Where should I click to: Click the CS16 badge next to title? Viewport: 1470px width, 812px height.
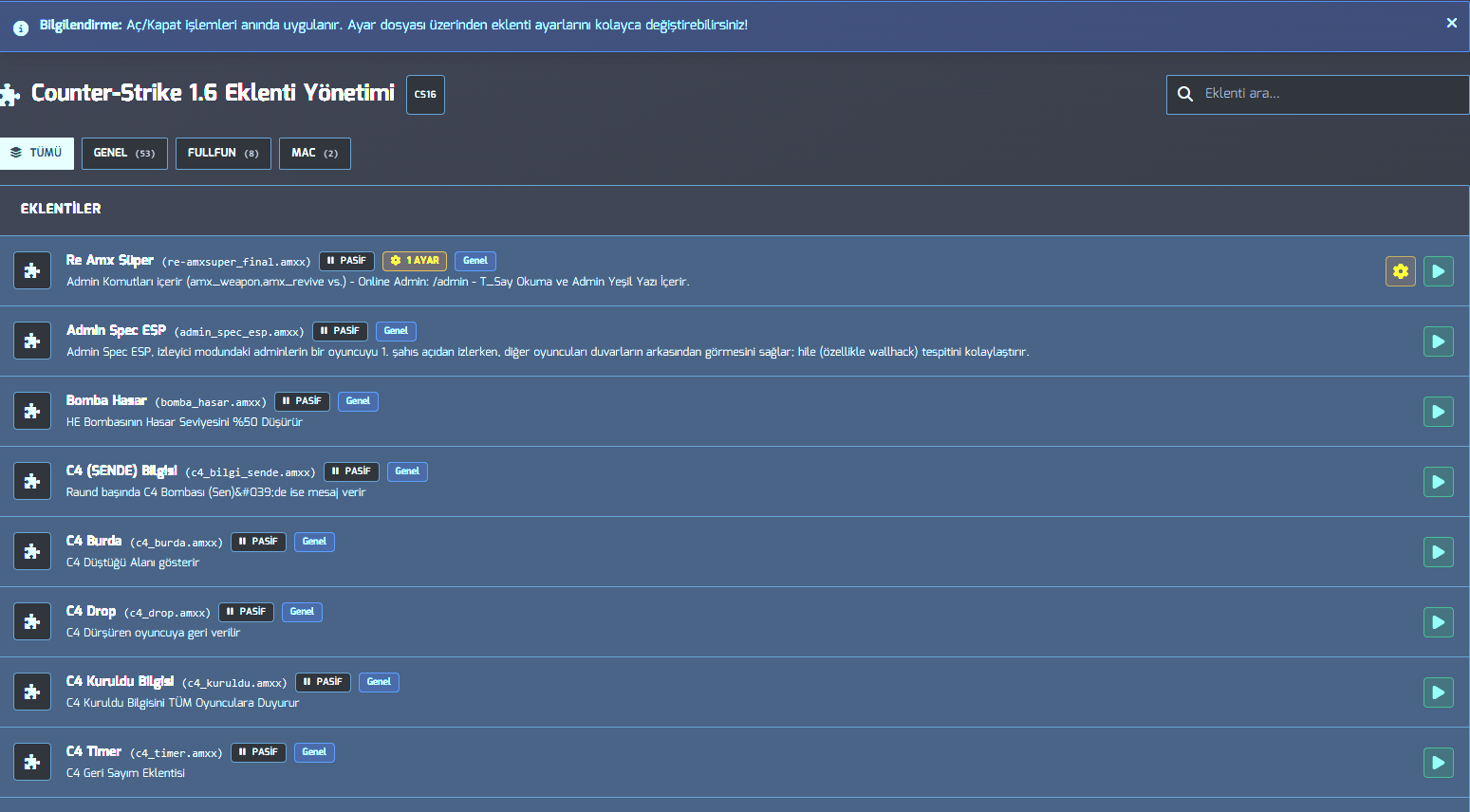(425, 95)
